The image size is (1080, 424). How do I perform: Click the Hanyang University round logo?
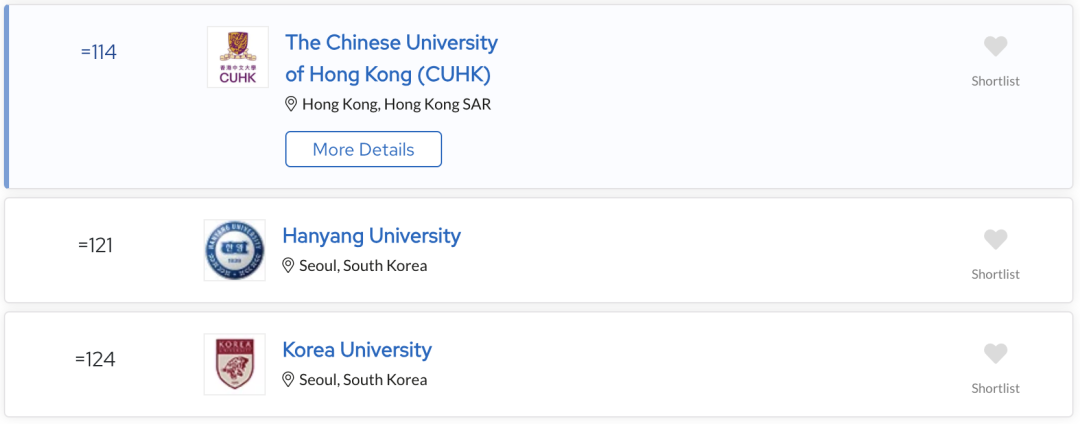point(235,251)
